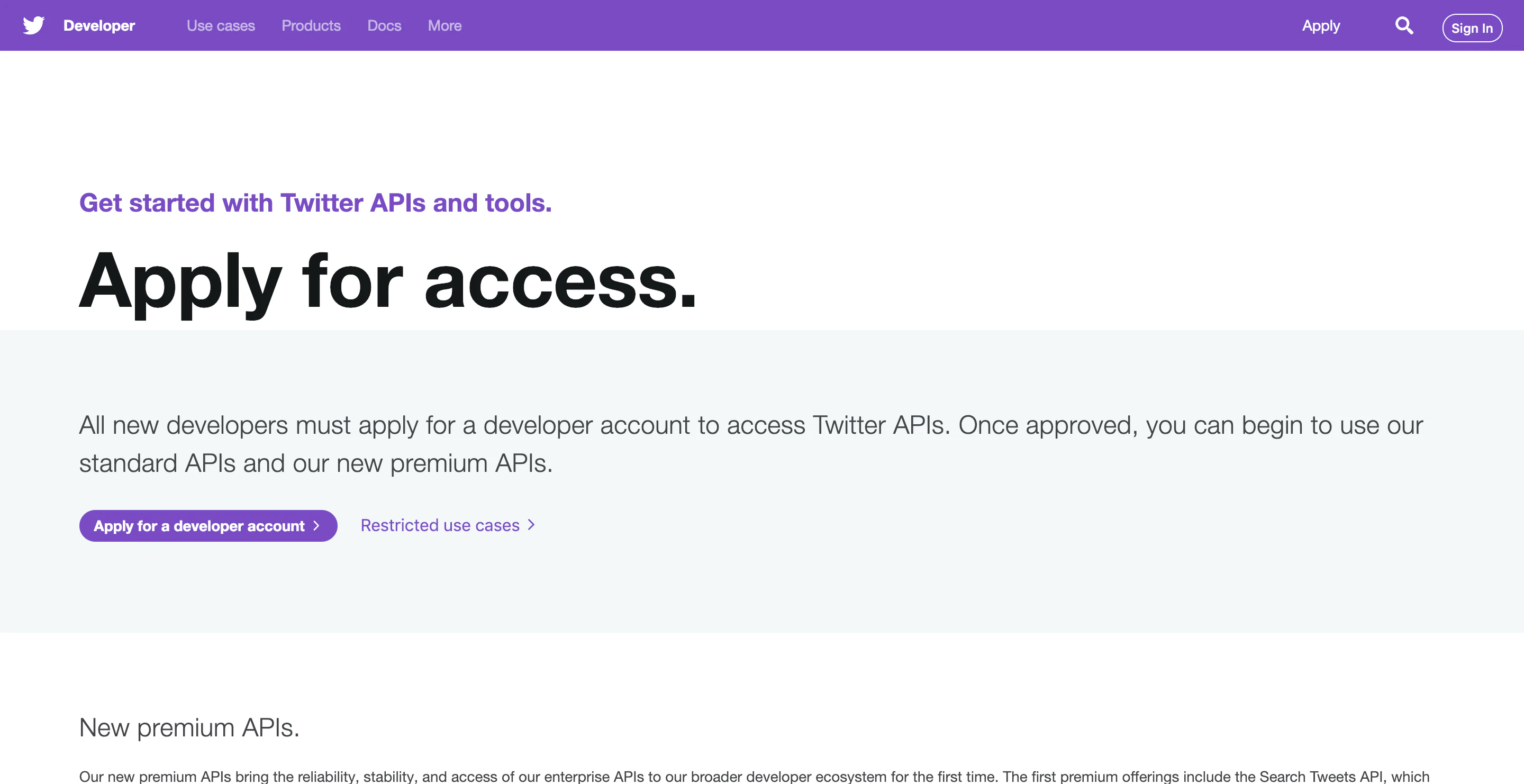Viewport: 1524px width, 784px height.
Task: Click the Twitter bird logo
Action: pyautogui.click(x=34, y=25)
